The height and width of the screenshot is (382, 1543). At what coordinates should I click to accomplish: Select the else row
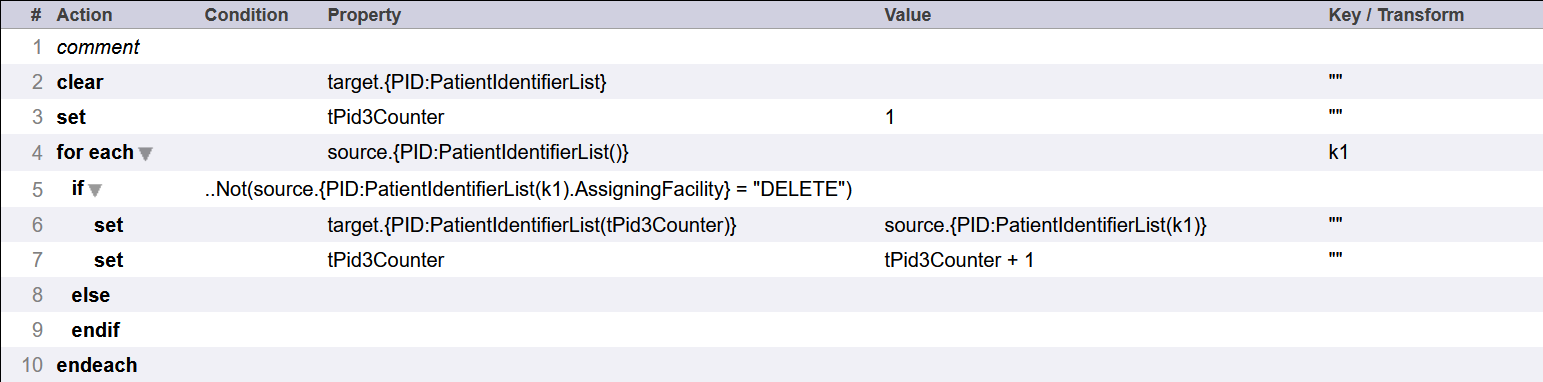[x=771, y=295]
